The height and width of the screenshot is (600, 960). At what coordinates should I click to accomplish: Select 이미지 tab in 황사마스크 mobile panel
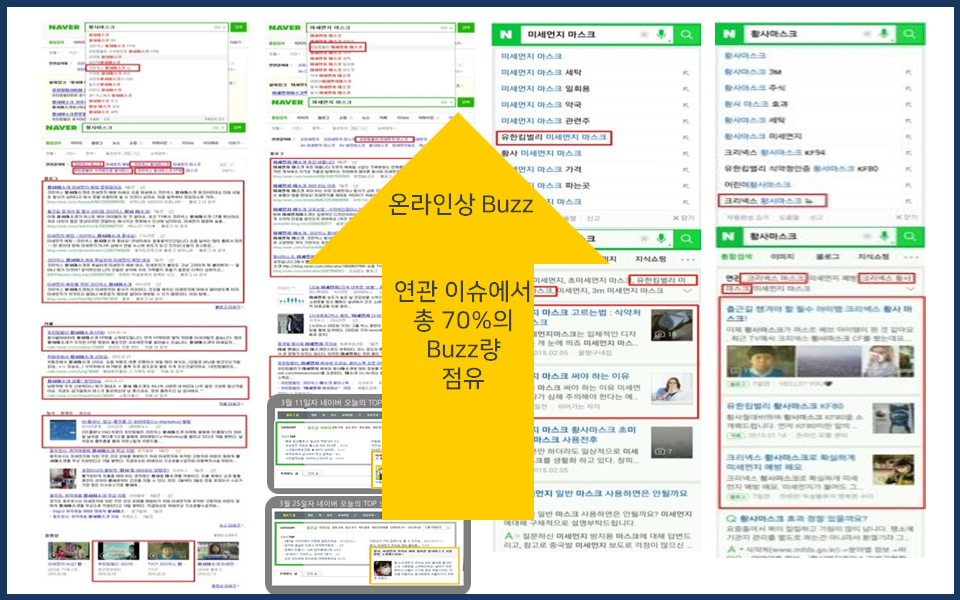tap(782, 257)
